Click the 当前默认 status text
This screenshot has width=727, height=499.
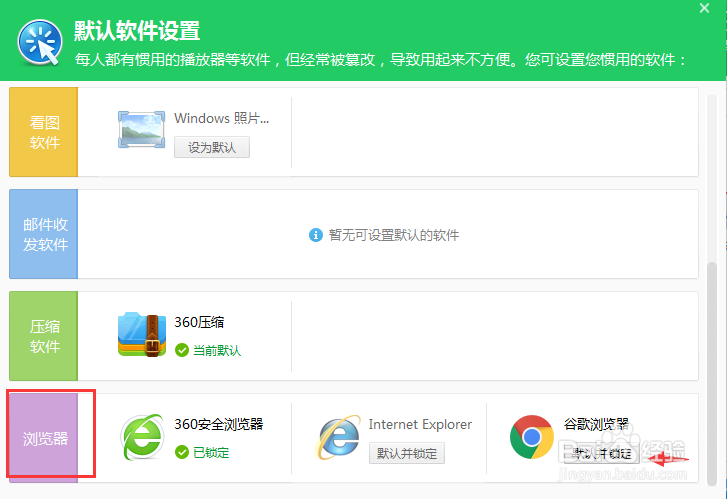pos(217,350)
